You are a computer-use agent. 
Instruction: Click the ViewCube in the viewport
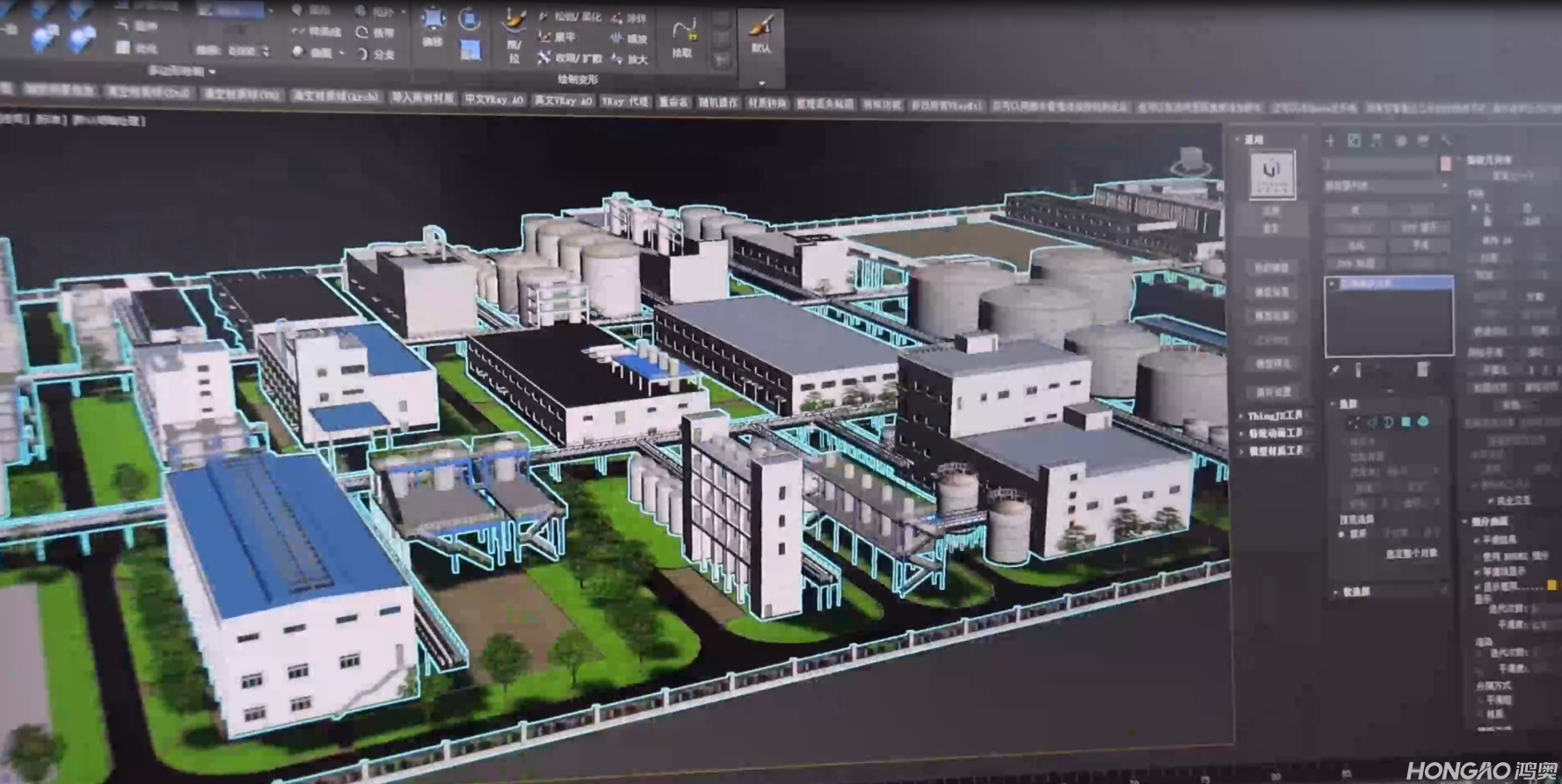click(x=1193, y=162)
